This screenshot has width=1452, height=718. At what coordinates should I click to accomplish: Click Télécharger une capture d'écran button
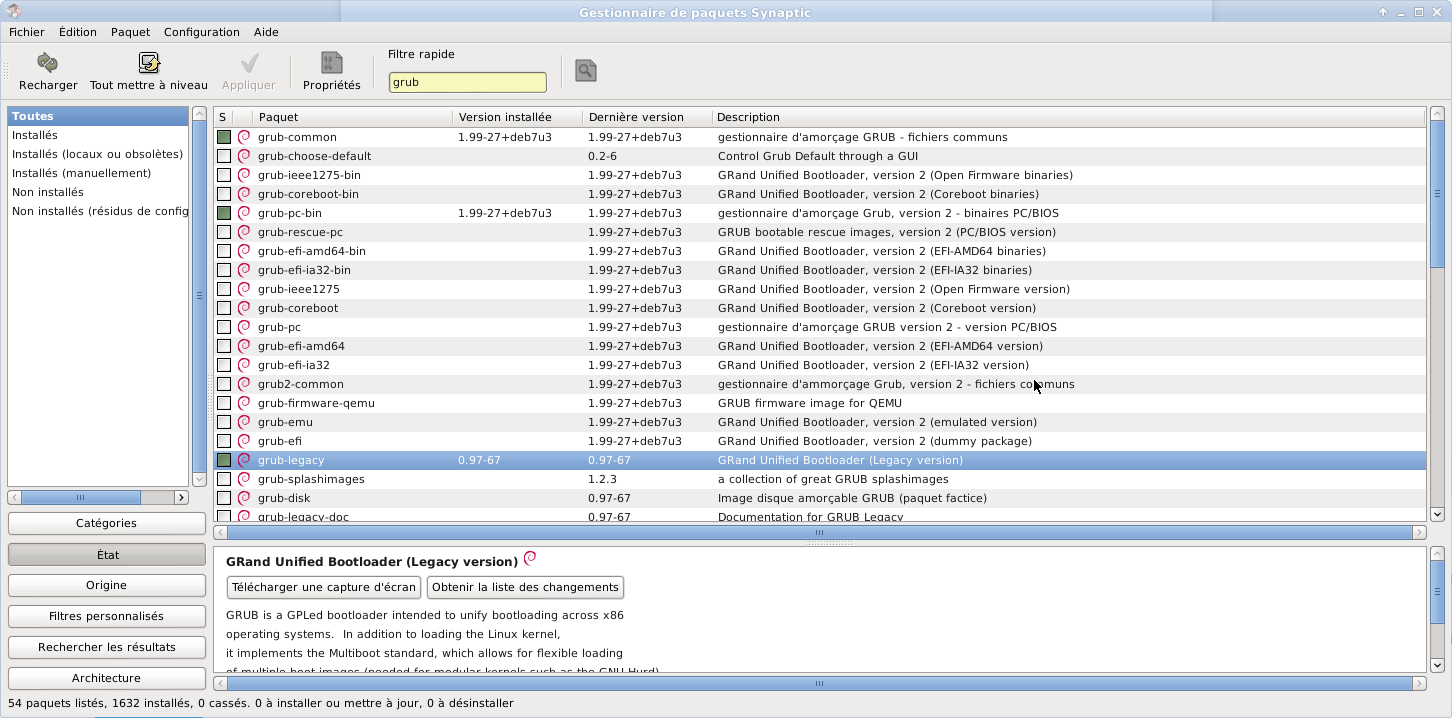click(x=324, y=587)
